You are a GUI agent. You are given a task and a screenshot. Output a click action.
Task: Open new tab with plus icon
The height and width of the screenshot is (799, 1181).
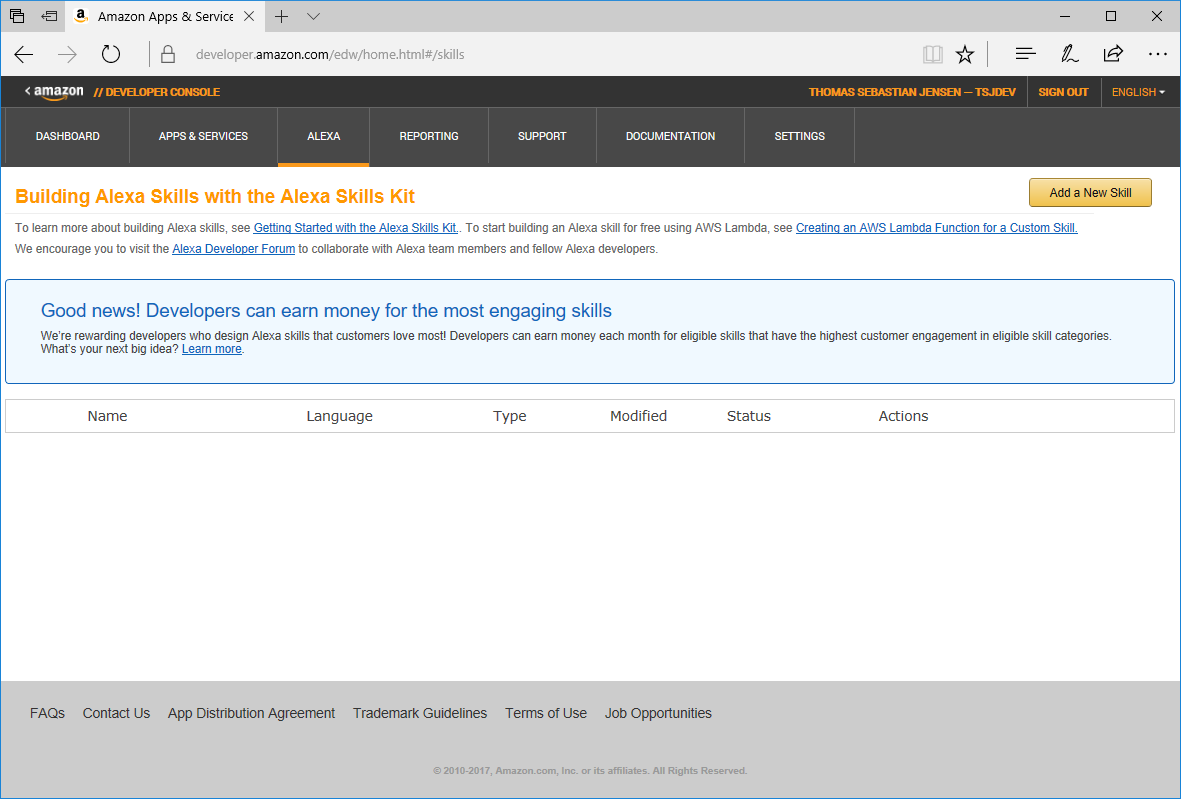[282, 16]
